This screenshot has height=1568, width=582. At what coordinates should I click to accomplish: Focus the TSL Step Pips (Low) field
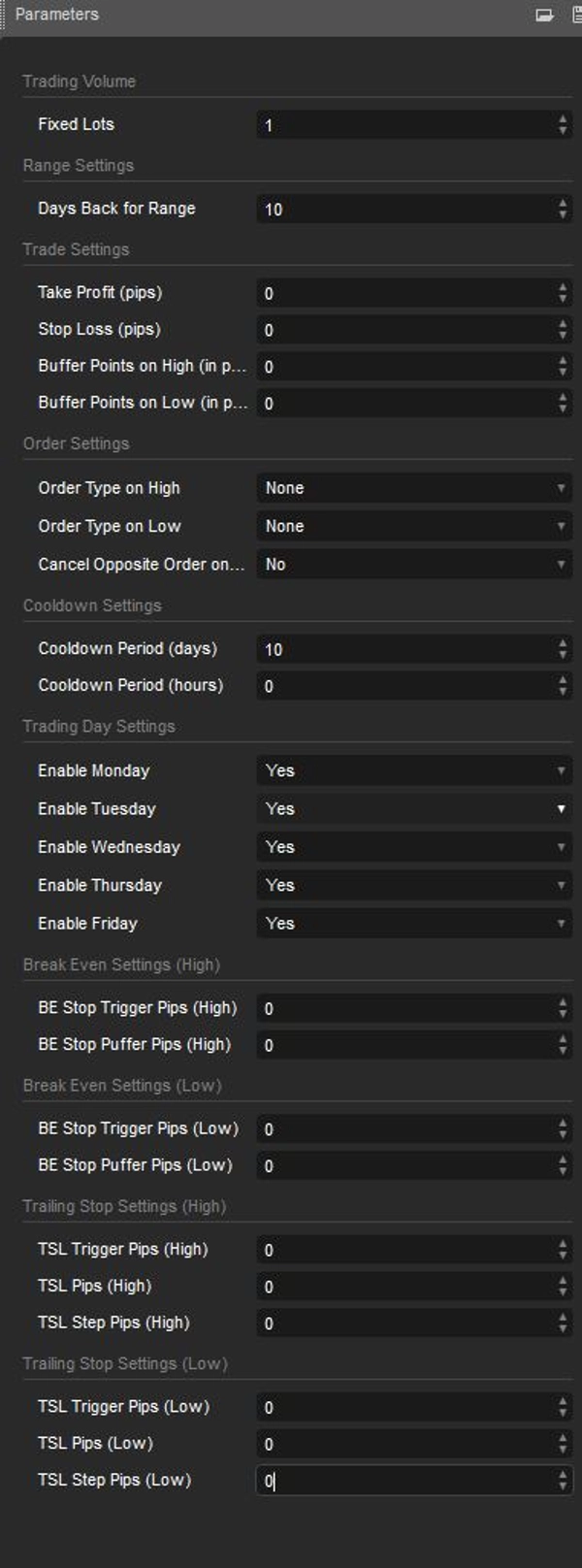click(405, 1481)
